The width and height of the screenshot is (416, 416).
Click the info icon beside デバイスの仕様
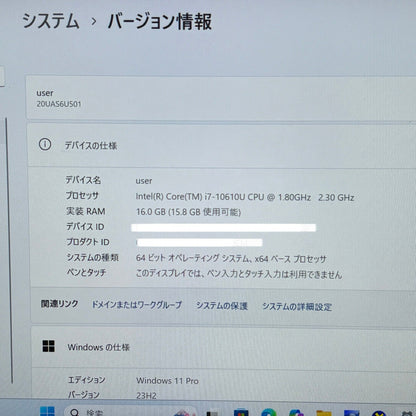pos(45,144)
